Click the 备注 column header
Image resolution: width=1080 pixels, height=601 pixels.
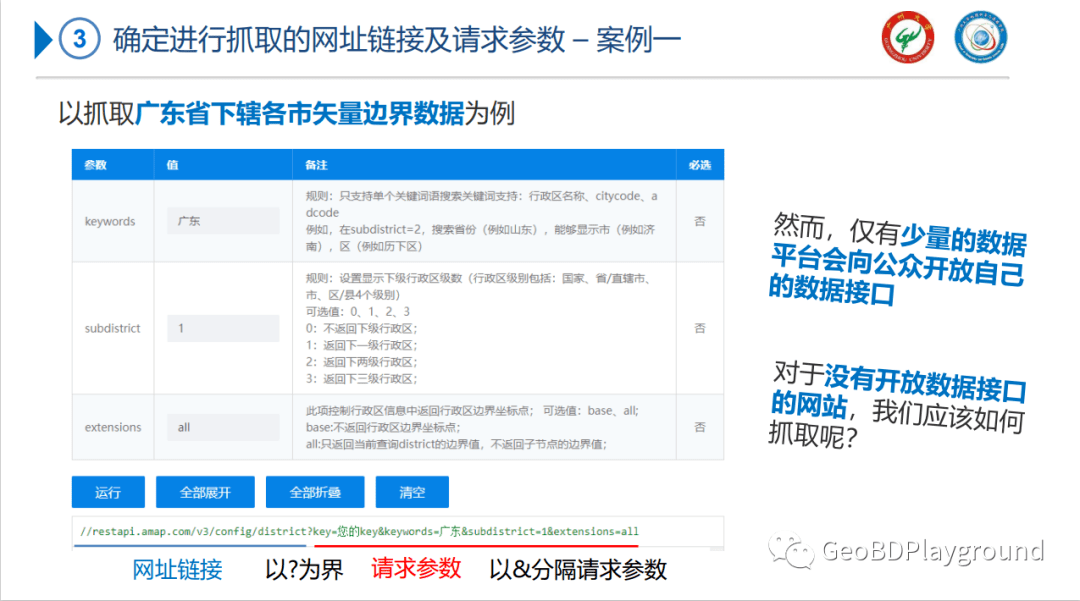[317, 165]
